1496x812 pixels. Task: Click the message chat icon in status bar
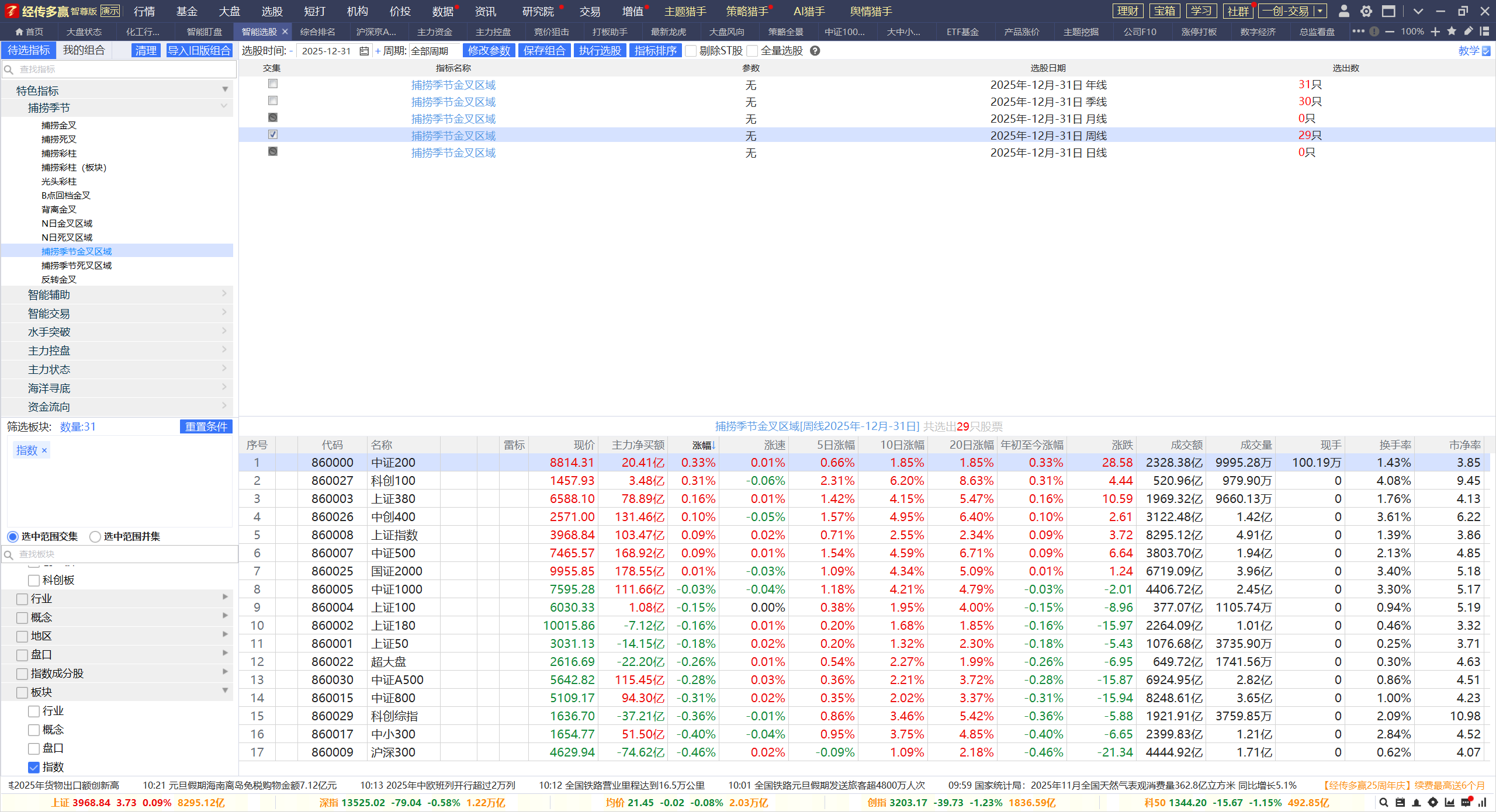tap(1466, 803)
